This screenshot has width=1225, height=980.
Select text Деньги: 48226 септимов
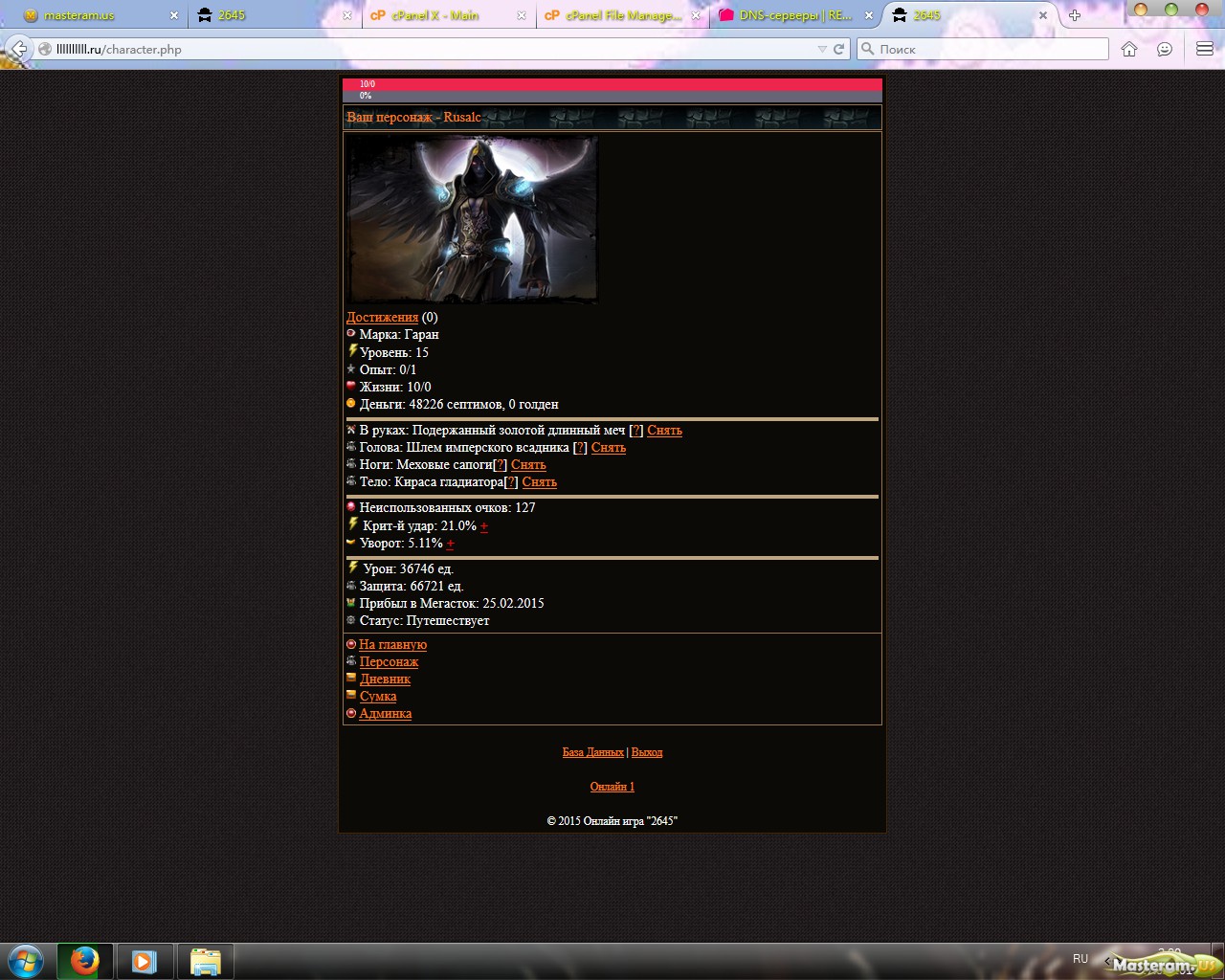coord(432,405)
